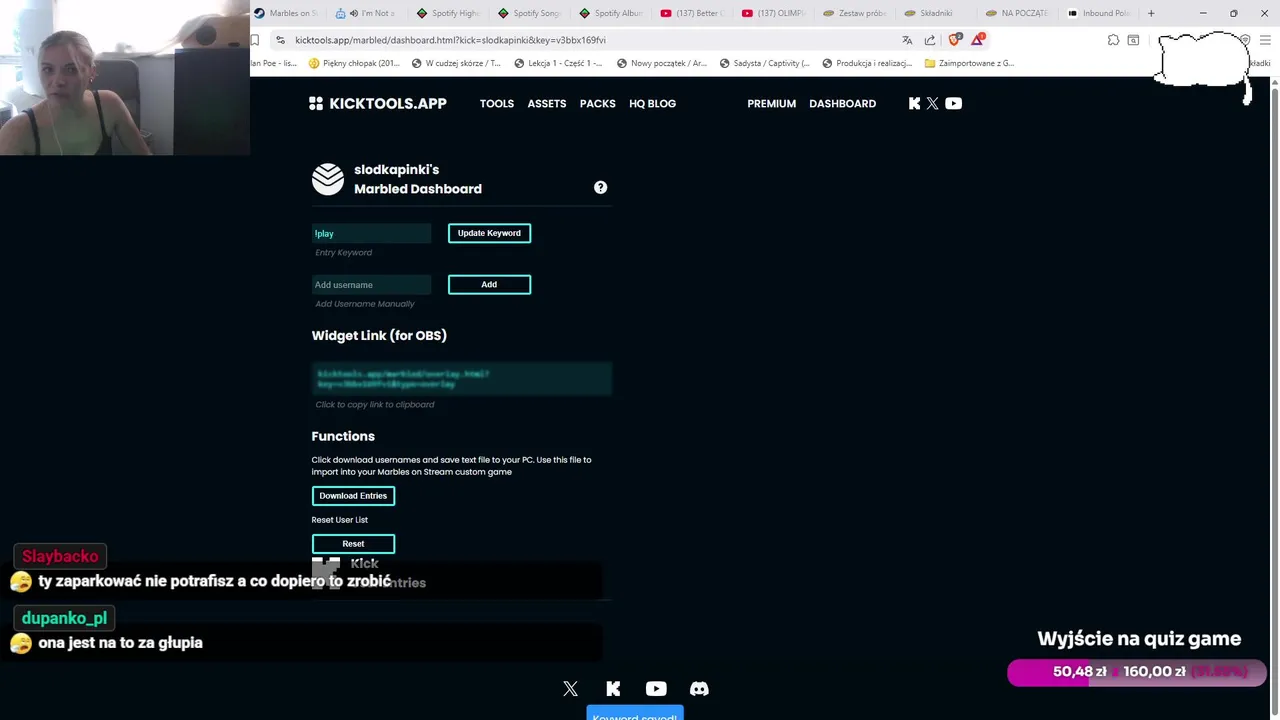Click the dupanko_pl chat username
The width and height of the screenshot is (1280, 720).
click(x=64, y=618)
